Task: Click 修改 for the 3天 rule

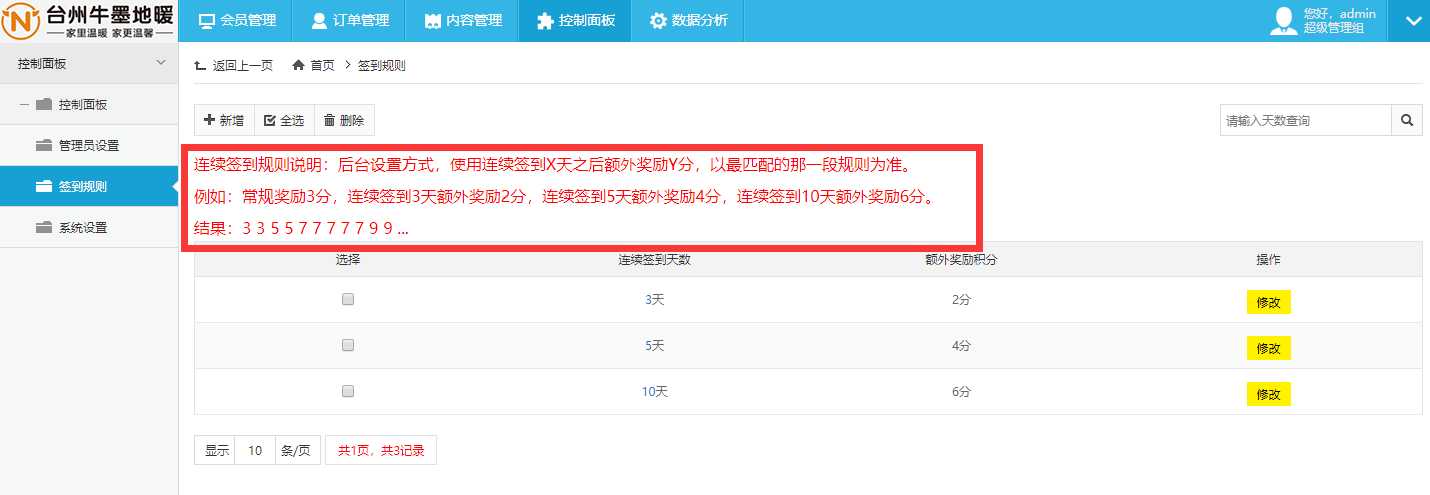Action: click(1269, 302)
